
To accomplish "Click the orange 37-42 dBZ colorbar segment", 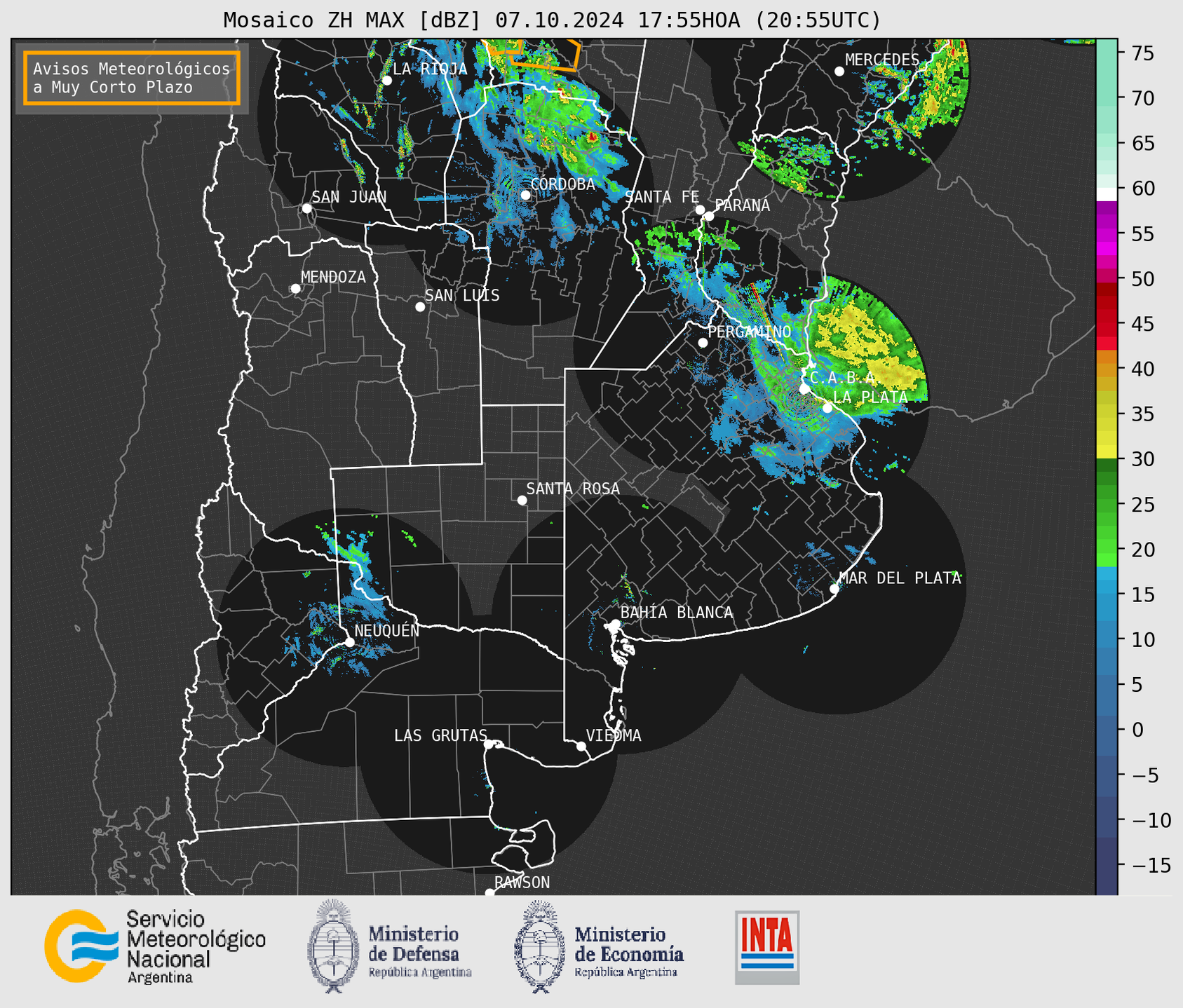I will tap(1107, 371).
